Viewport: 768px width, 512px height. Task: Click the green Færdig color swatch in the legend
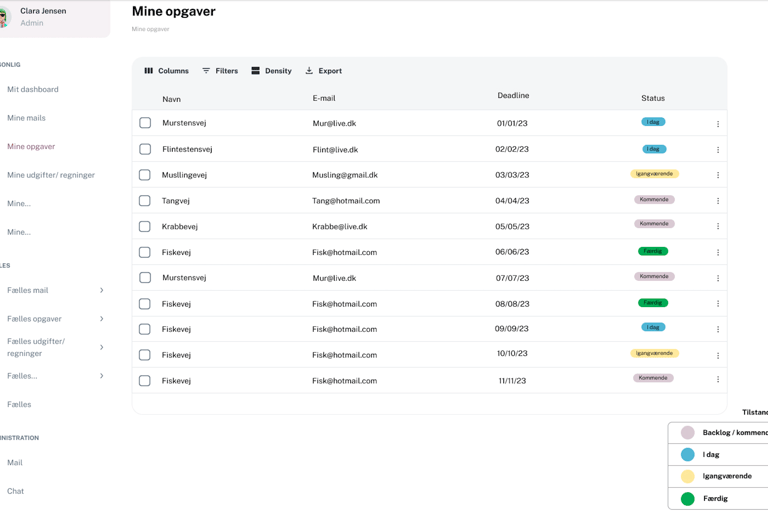[x=688, y=498]
